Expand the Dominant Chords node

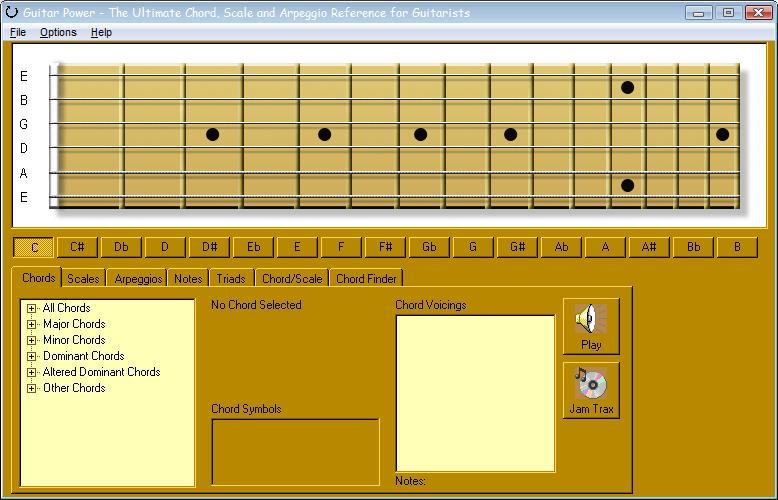31,356
